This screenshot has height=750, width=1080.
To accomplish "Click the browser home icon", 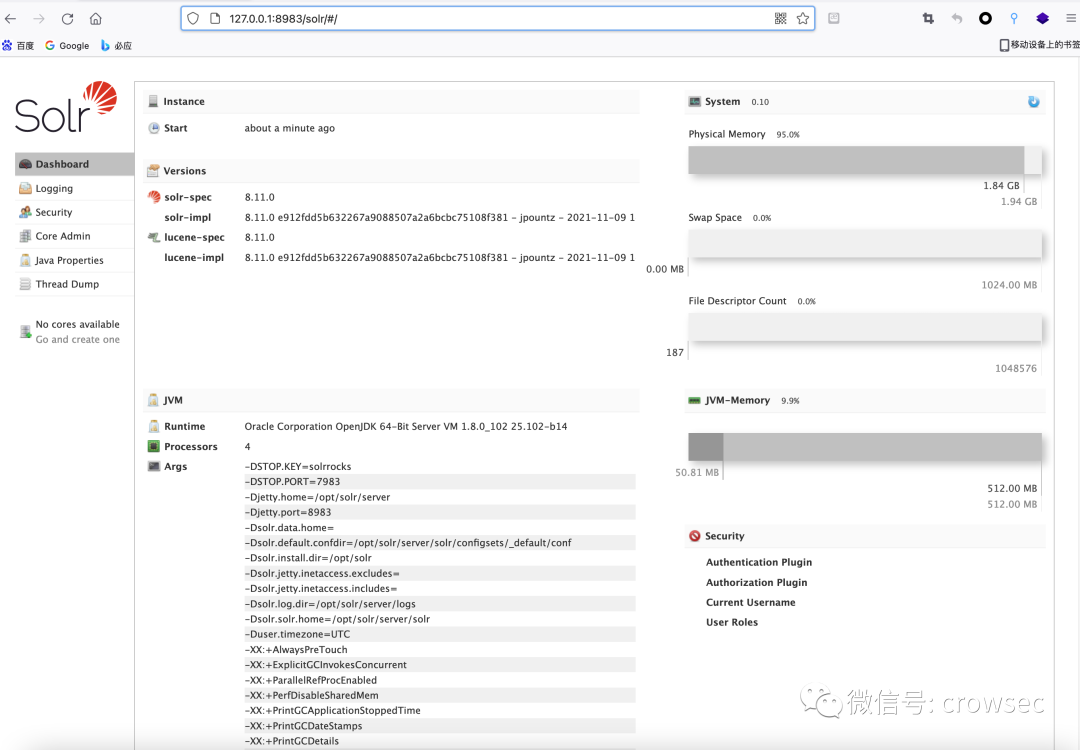I will (95, 17).
